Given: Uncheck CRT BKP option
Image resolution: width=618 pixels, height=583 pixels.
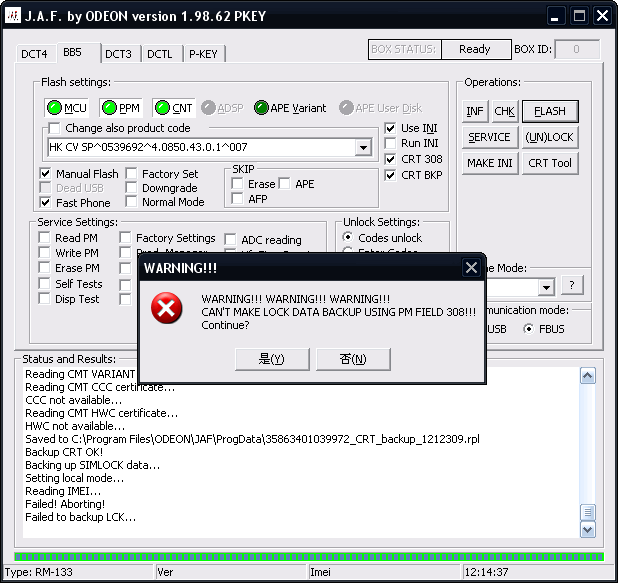Looking at the screenshot, I should [x=390, y=175].
